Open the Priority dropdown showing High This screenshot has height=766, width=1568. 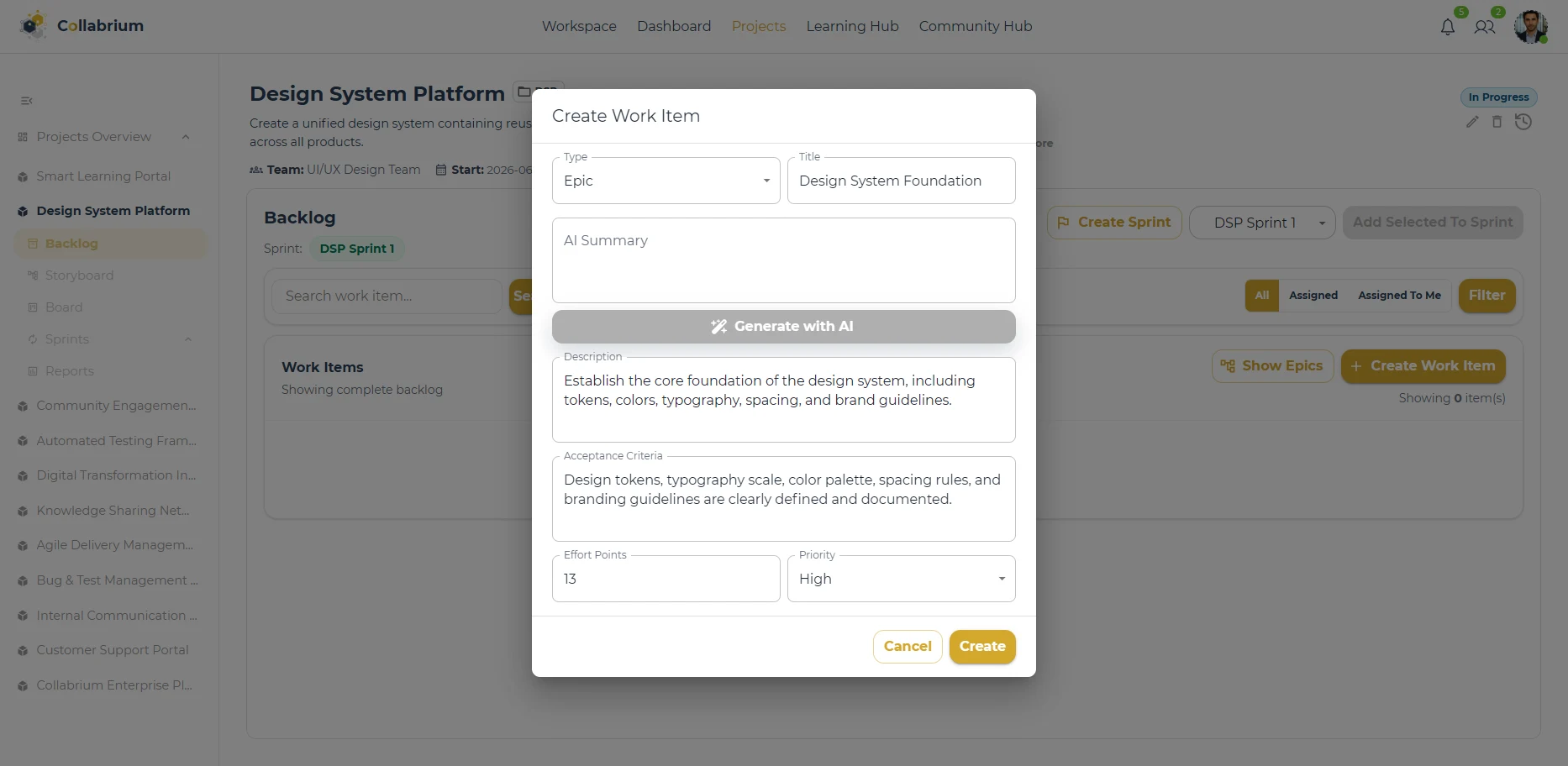901,579
